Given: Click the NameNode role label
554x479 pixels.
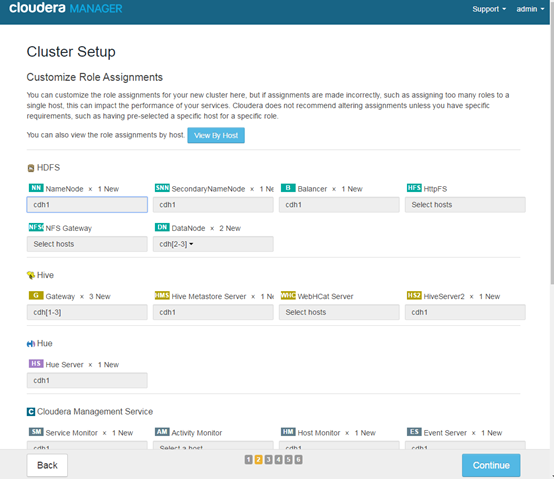Looking at the screenshot, I should click(64, 189).
